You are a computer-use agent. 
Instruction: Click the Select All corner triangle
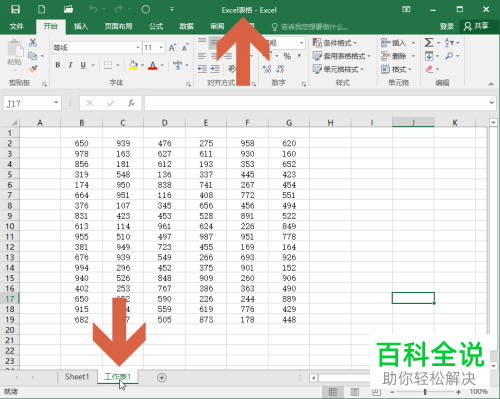13,122
